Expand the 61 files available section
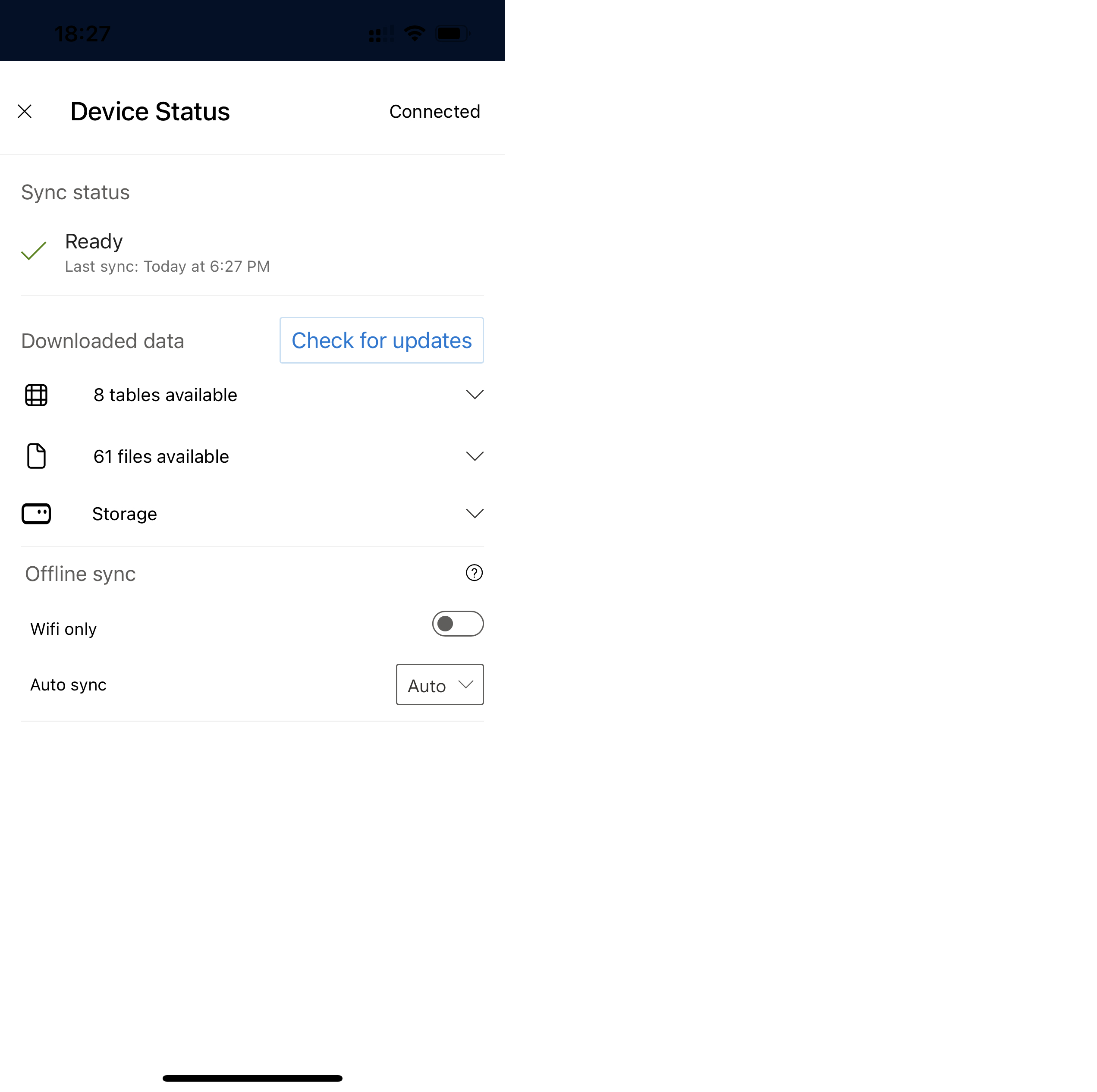Viewport: 1097px width, 1092px height. (474, 456)
